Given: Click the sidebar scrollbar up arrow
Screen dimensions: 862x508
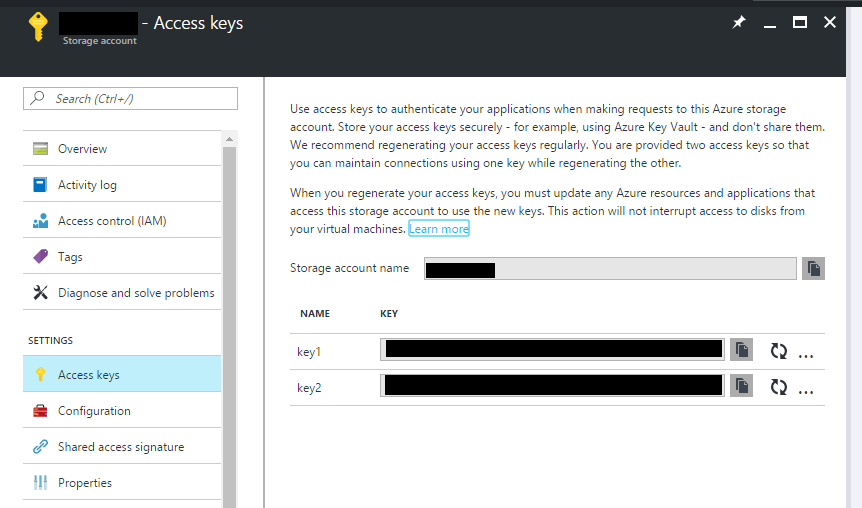Looking at the screenshot, I should (229, 140).
